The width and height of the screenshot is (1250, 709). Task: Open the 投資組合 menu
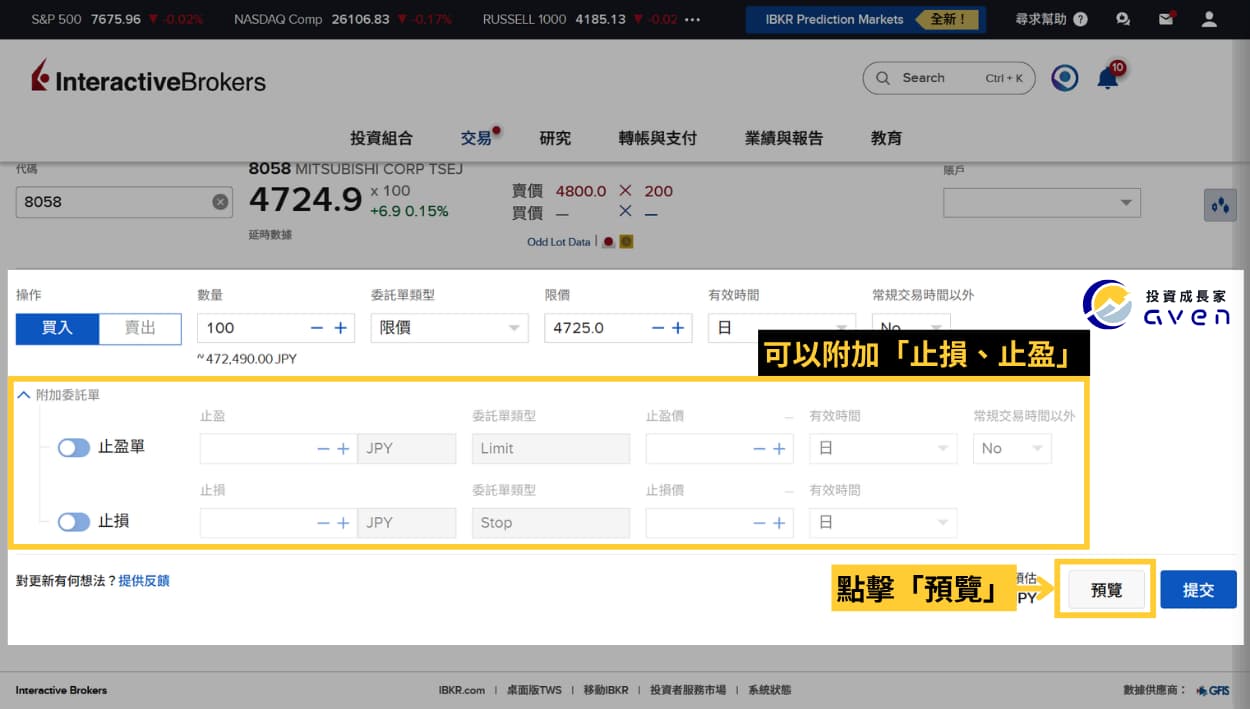tap(381, 138)
